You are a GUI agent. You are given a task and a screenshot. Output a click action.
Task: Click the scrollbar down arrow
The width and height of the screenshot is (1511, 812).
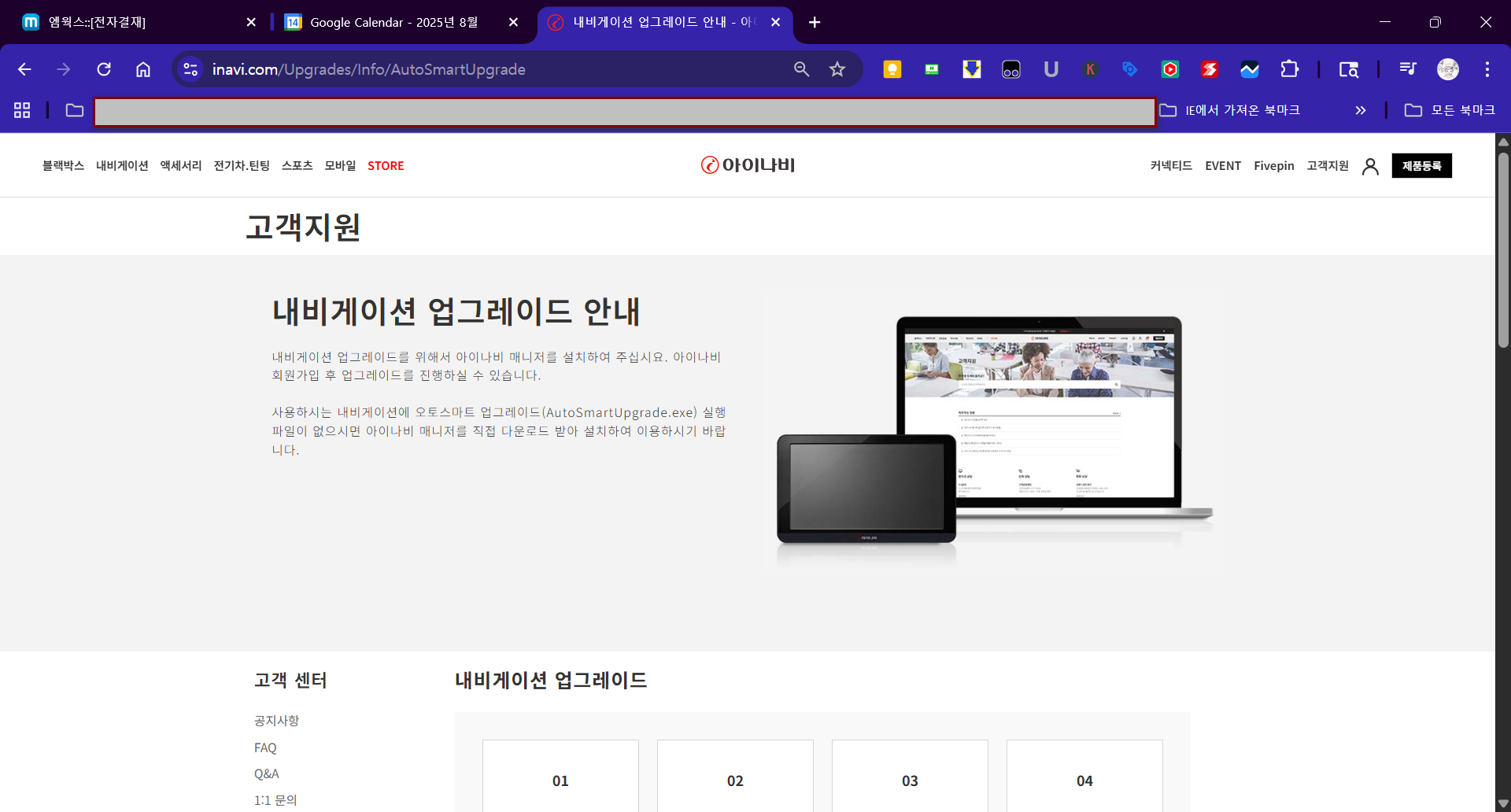pyautogui.click(x=1503, y=803)
